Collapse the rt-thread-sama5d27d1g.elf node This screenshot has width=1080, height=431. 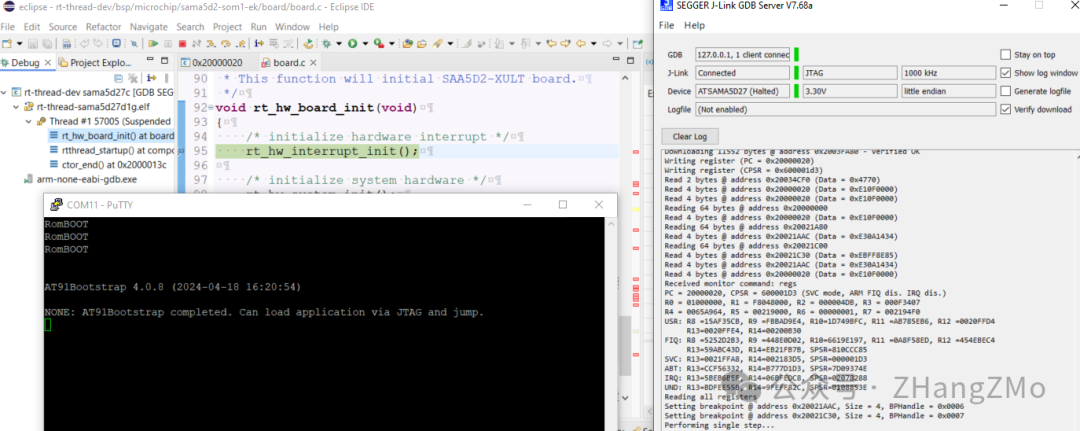point(17,107)
